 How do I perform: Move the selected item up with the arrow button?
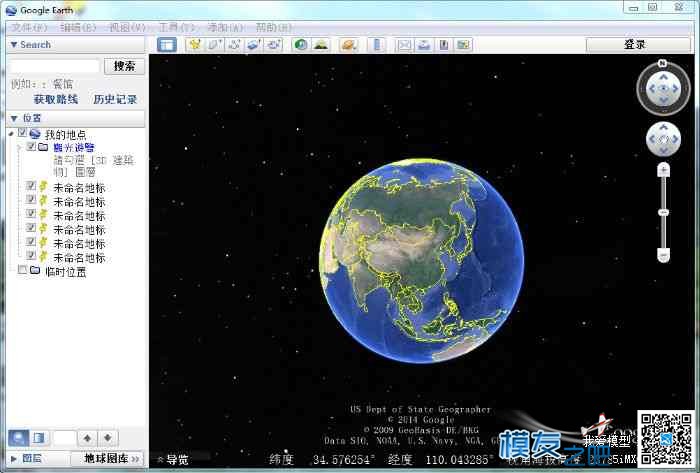pos(88,438)
